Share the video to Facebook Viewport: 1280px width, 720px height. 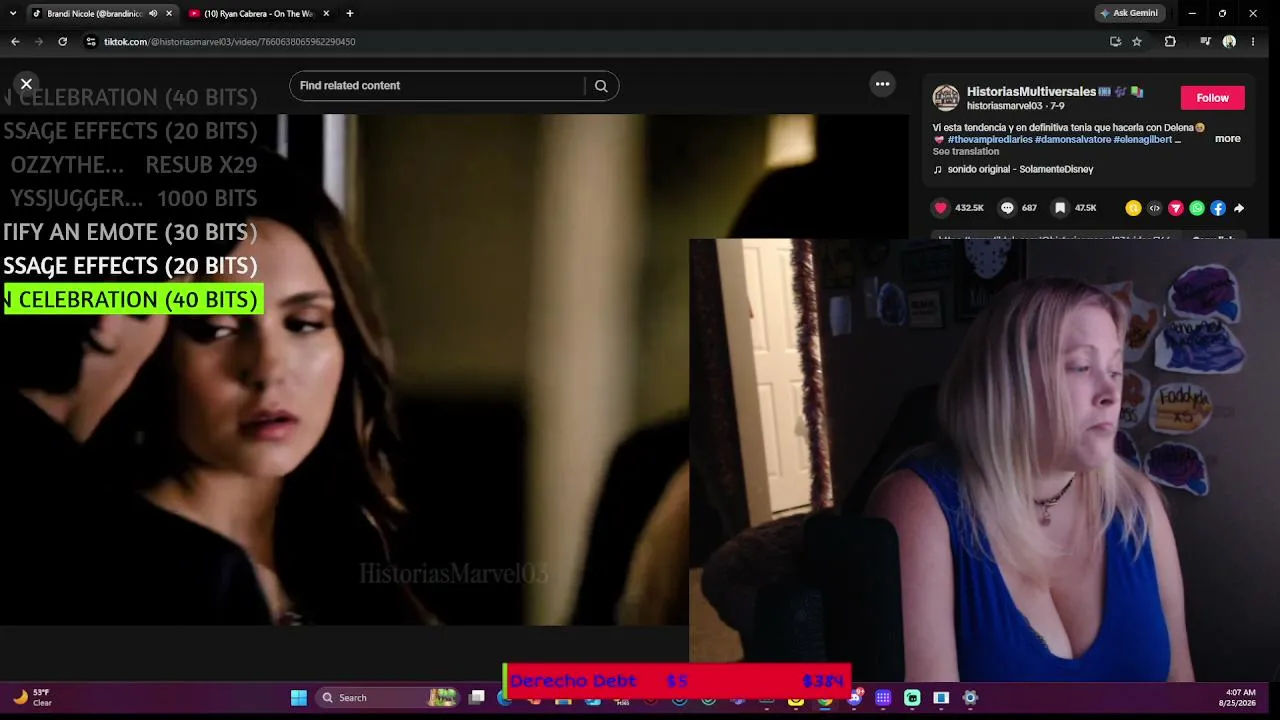1218,208
